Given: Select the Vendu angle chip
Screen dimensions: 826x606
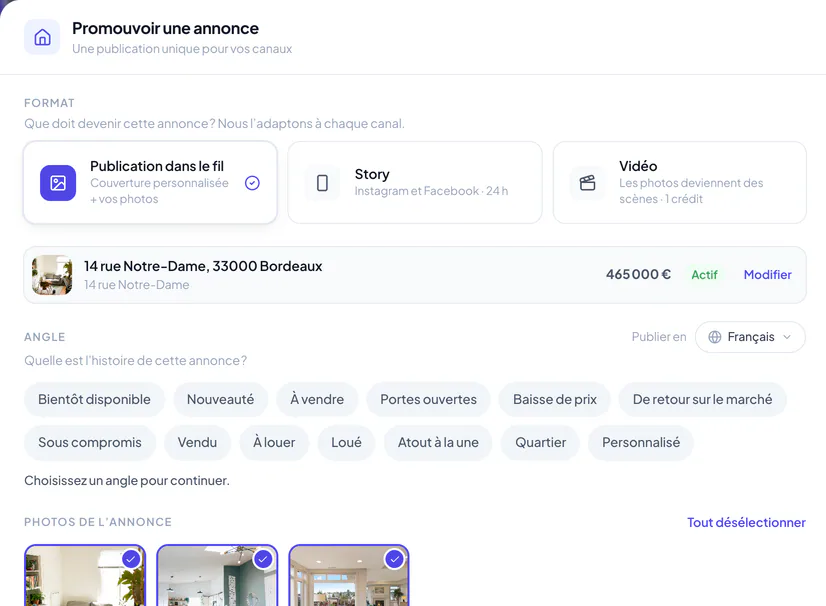Looking at the screenshot, I should [197, 443].
